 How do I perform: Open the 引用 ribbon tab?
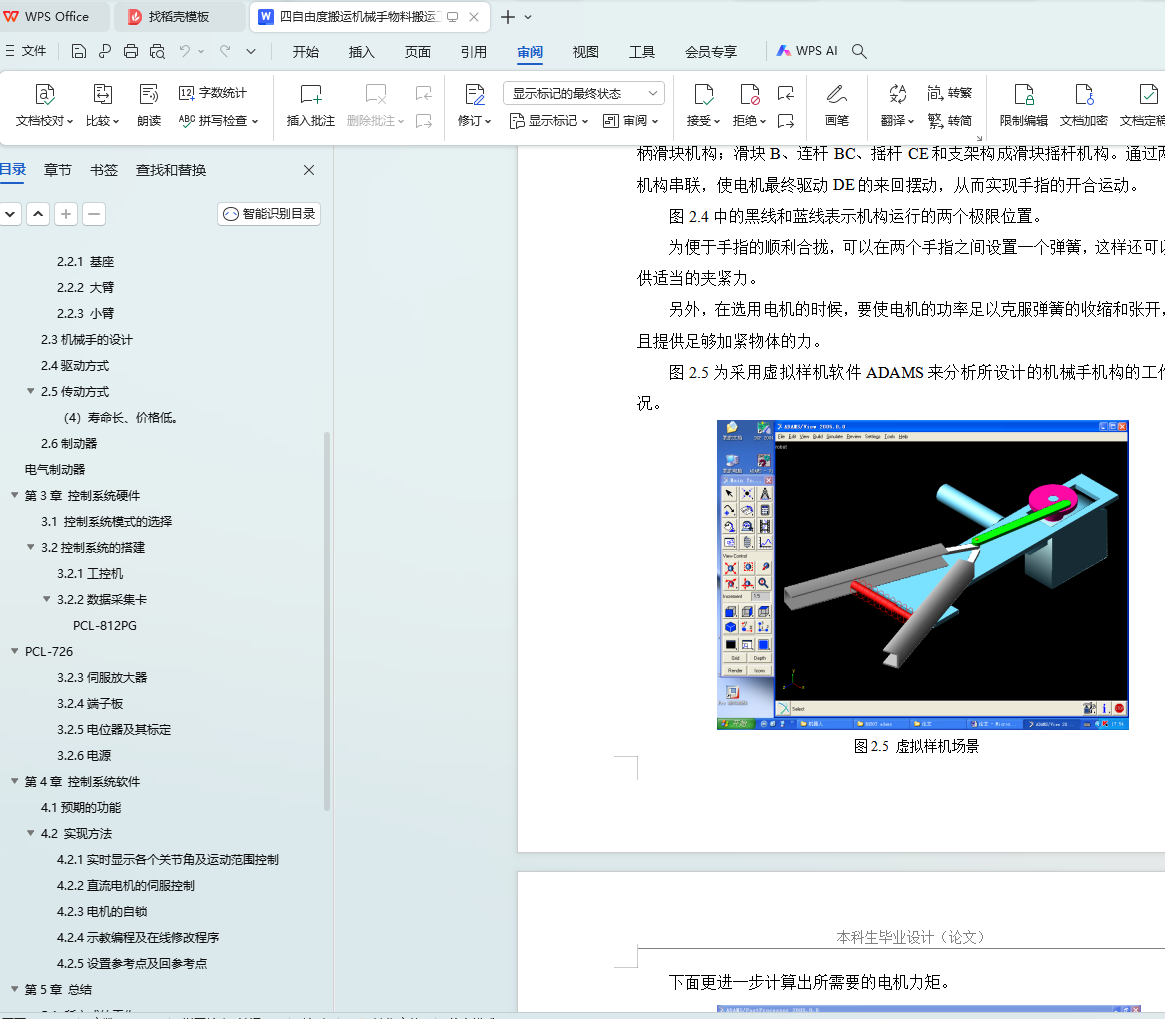[474, 51]
